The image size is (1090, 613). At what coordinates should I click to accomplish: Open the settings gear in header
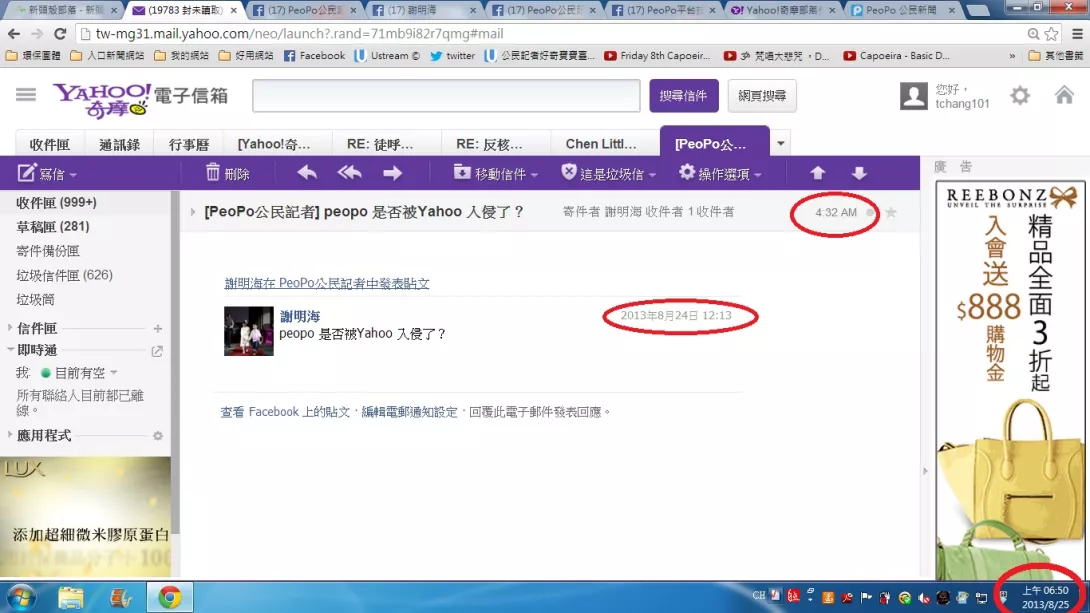coord(1020,95)
